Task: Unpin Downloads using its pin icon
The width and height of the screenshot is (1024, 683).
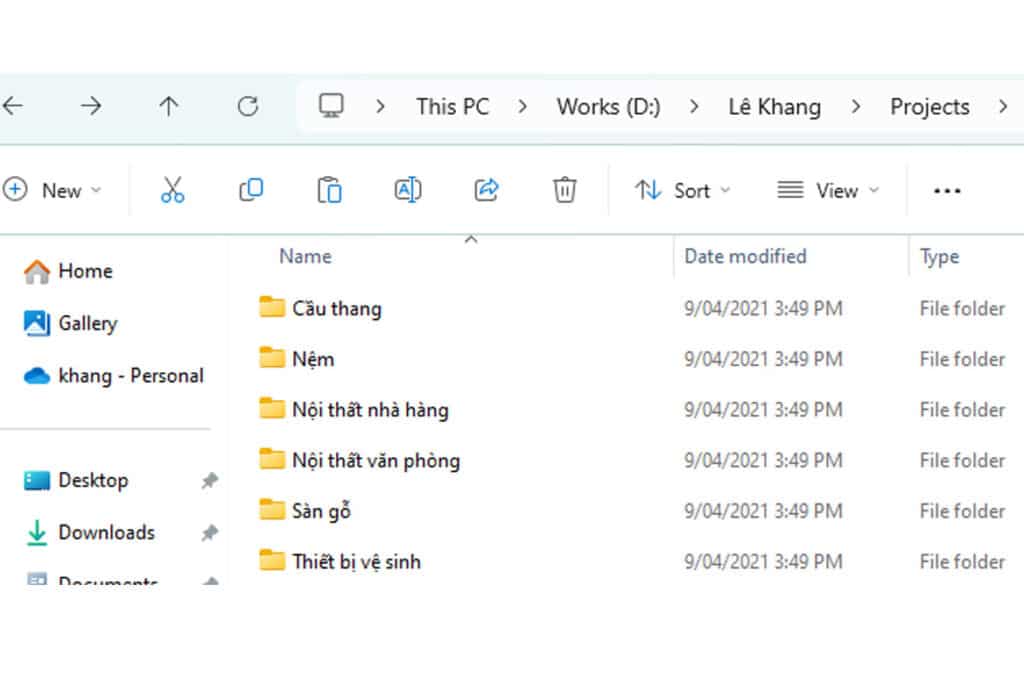Action: coord(210,533)
